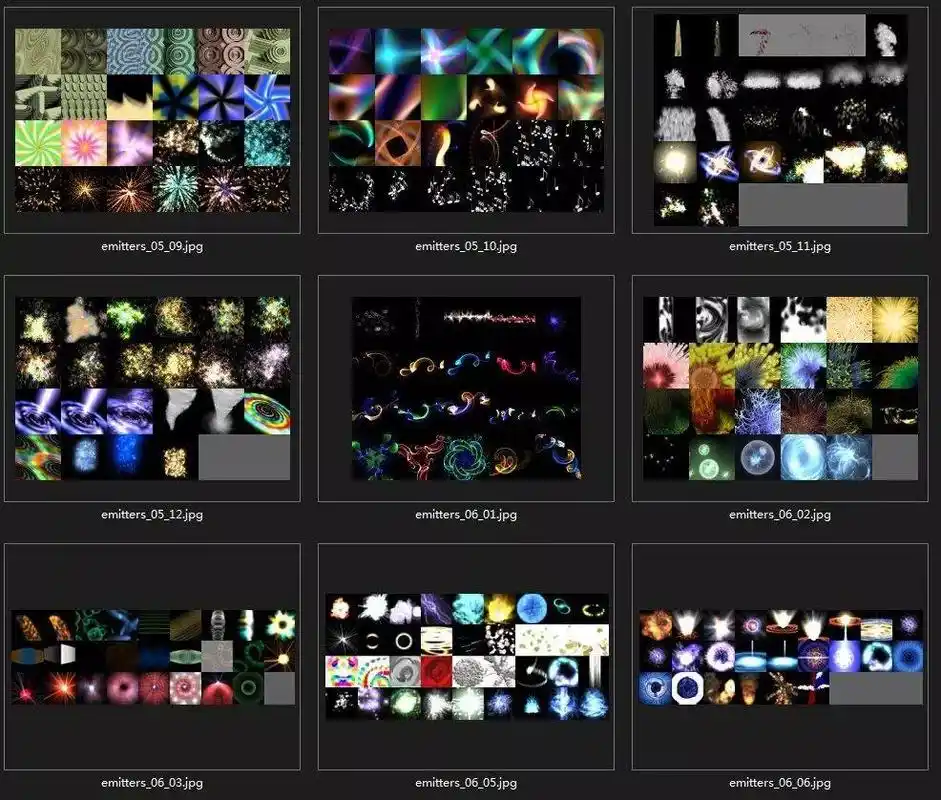Open the emitters_06_02.jpg thumbnail
The height and width of the screenshot is (800, 941).
pos(781,388)
